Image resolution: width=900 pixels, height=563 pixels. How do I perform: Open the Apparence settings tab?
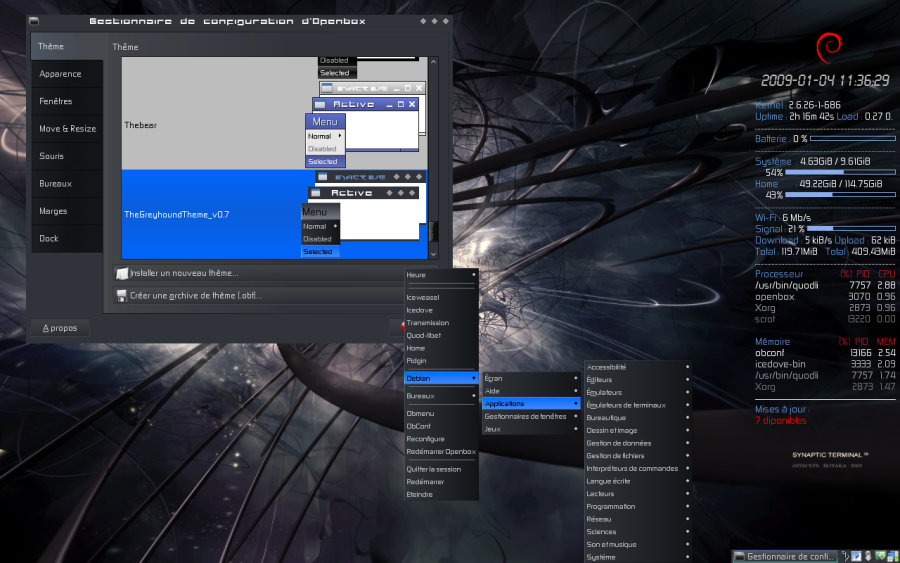(x=67, y=74)
